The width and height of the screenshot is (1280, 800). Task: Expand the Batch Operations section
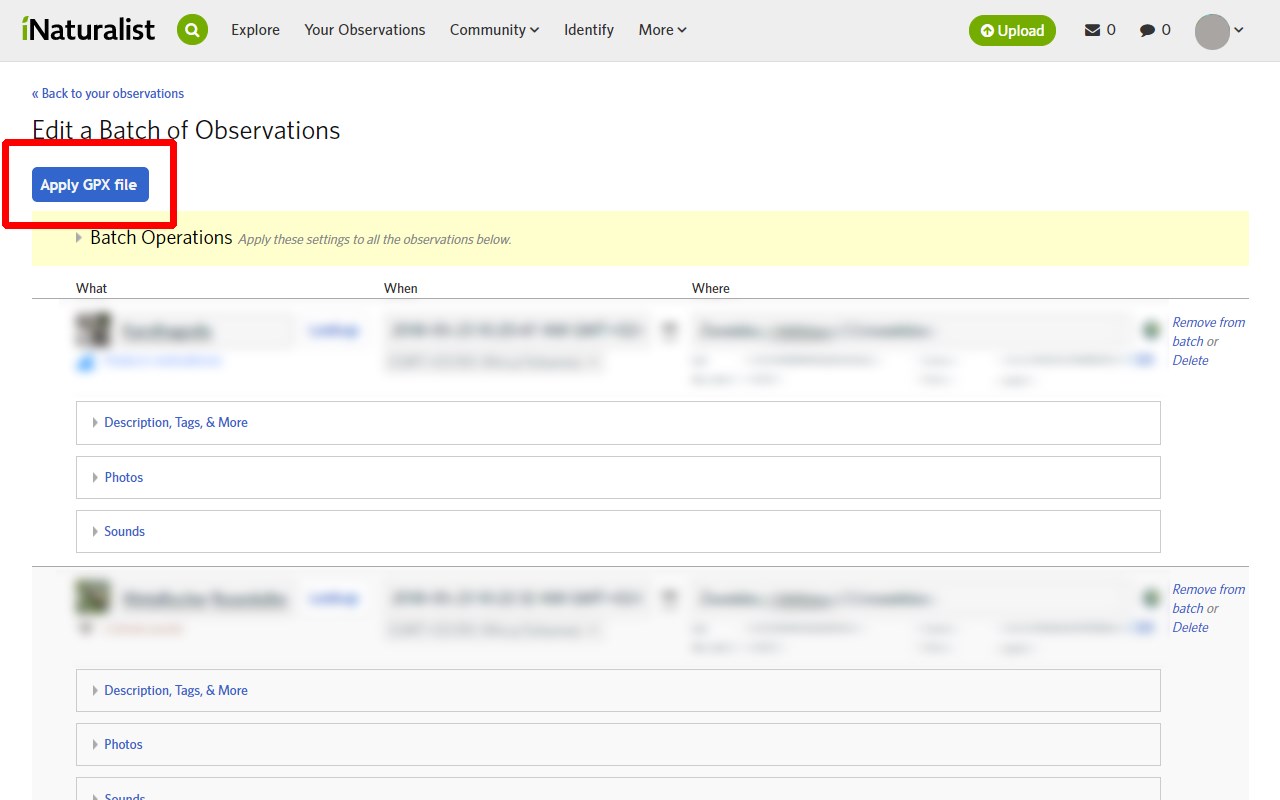click(x=160, y=238)
